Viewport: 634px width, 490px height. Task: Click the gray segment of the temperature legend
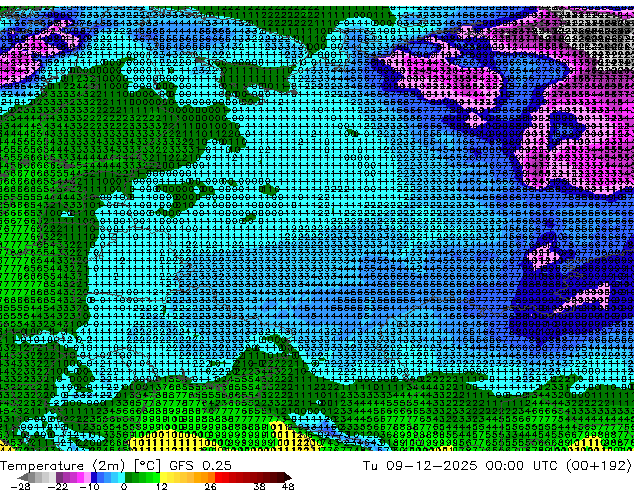pos(42,477)
